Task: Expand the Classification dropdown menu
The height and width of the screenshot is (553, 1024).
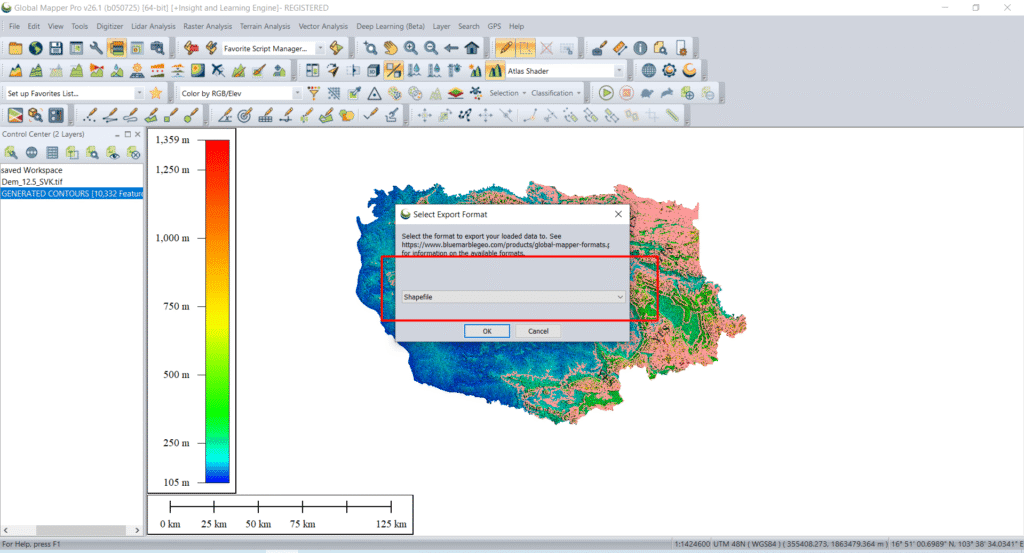Action: coord(556,93)
